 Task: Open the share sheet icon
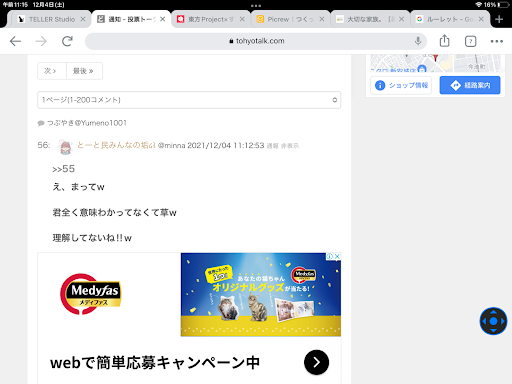pyautogui.click(x=444, y=41)
